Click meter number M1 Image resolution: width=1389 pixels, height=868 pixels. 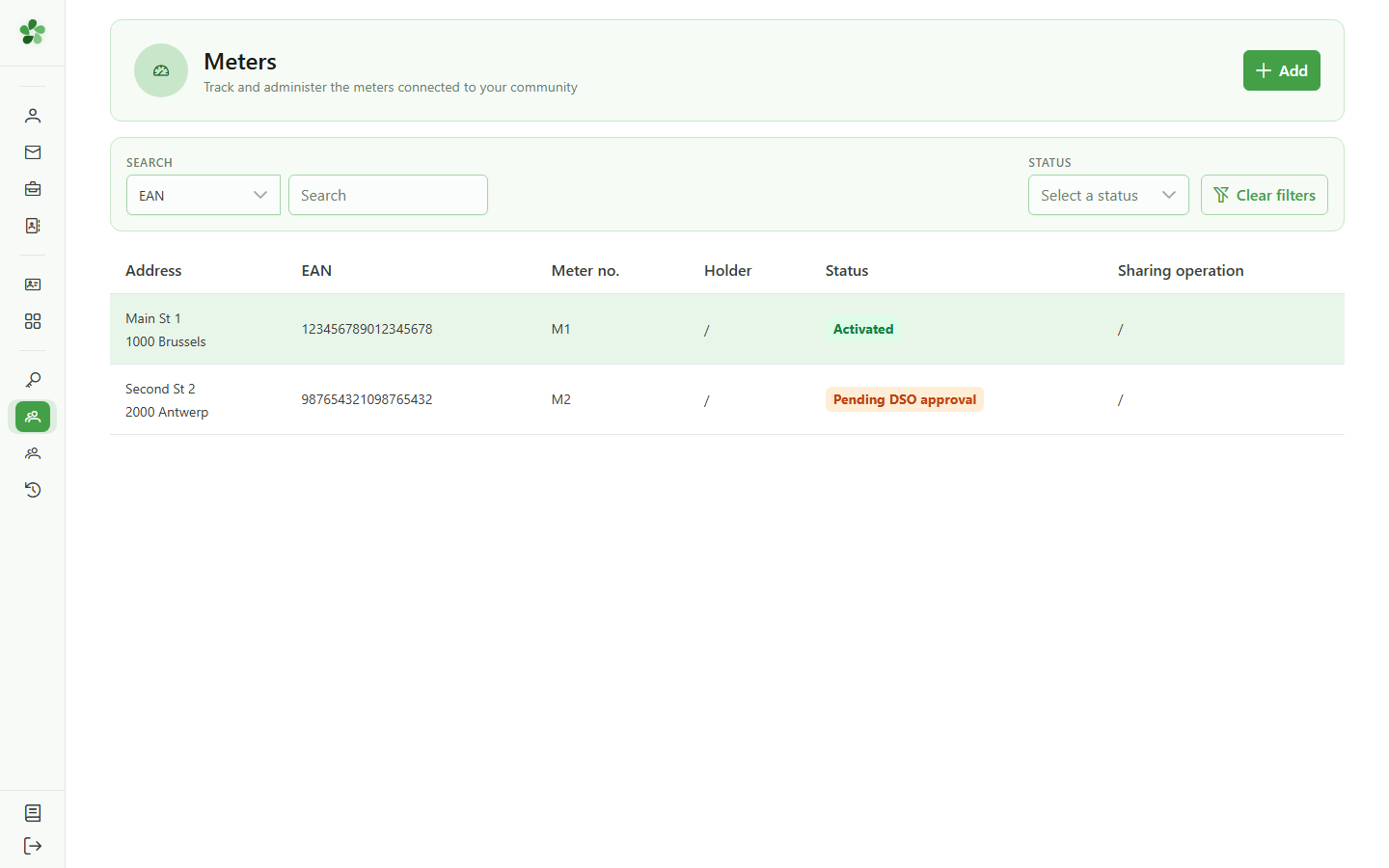(x=560, y=329)
